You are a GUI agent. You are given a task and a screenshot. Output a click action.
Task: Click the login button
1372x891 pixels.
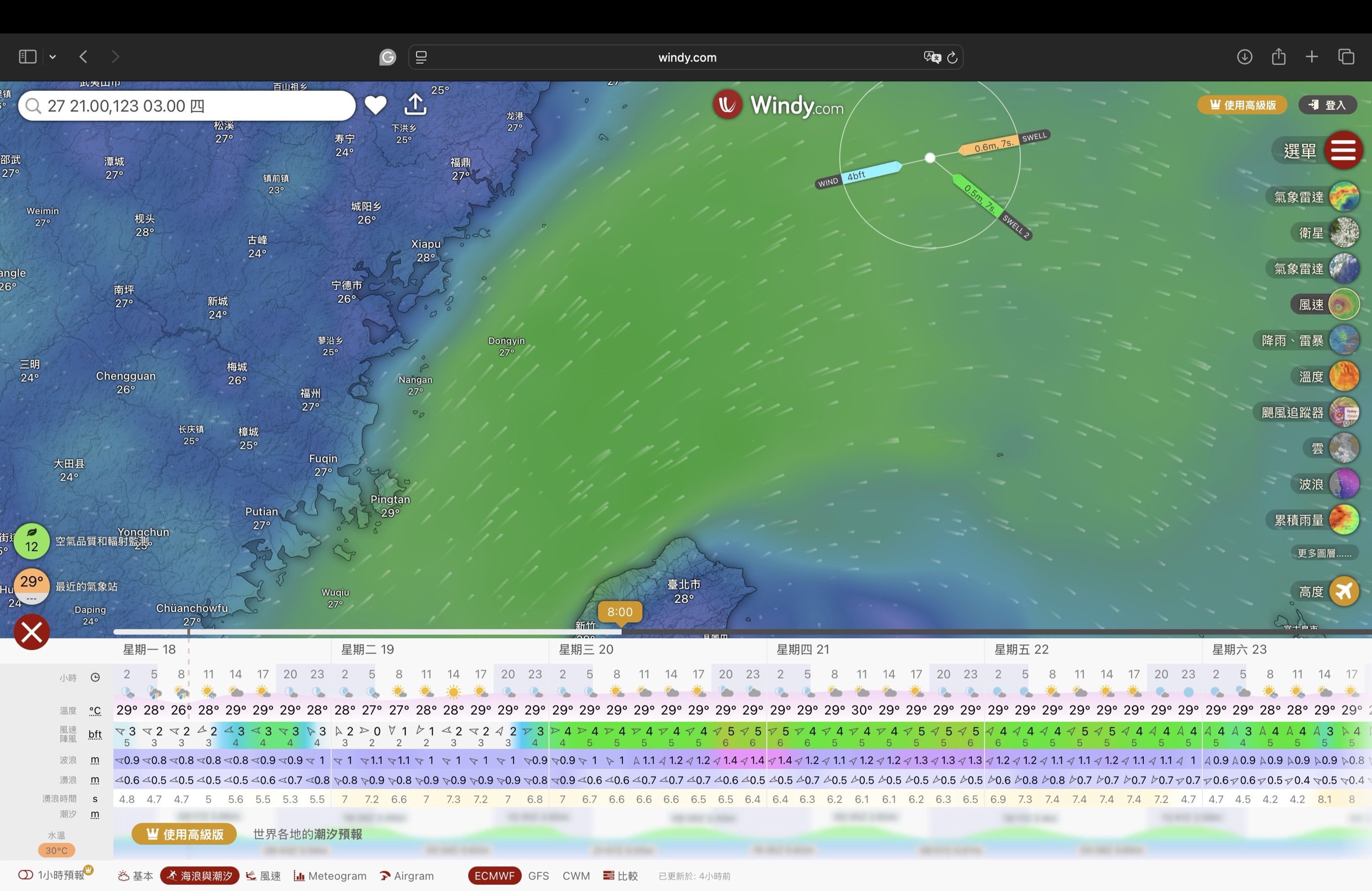click(1327, 105)
